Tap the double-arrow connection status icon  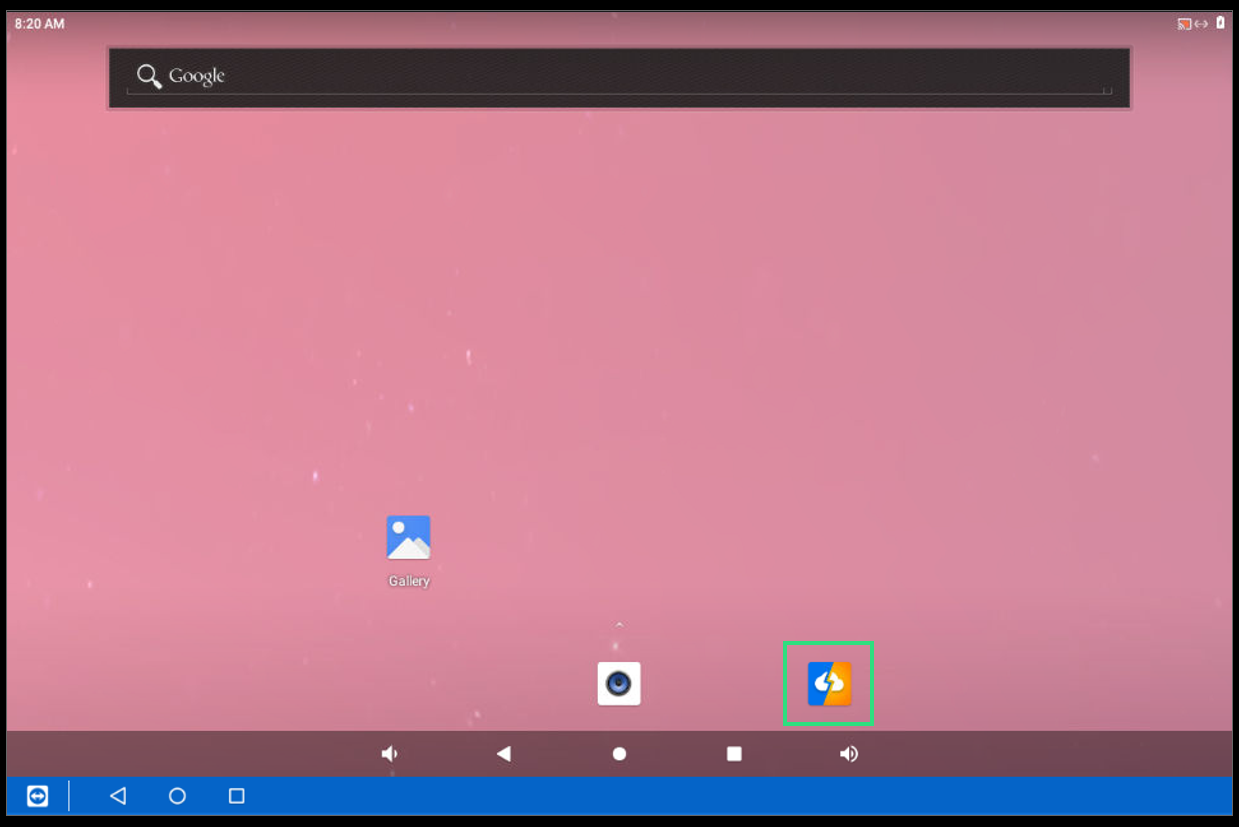pos(1201,24)
